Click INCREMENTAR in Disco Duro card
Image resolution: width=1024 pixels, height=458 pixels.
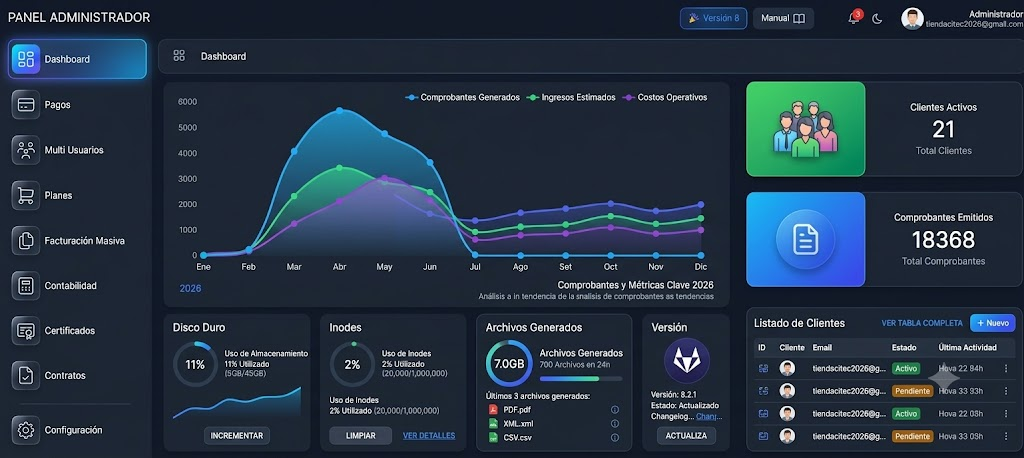point(236,435)
